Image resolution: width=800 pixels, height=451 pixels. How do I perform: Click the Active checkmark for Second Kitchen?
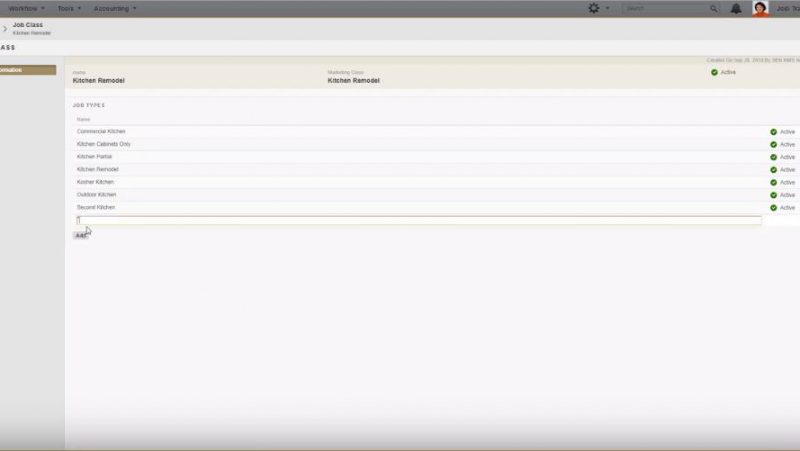[x=773, y=207]
